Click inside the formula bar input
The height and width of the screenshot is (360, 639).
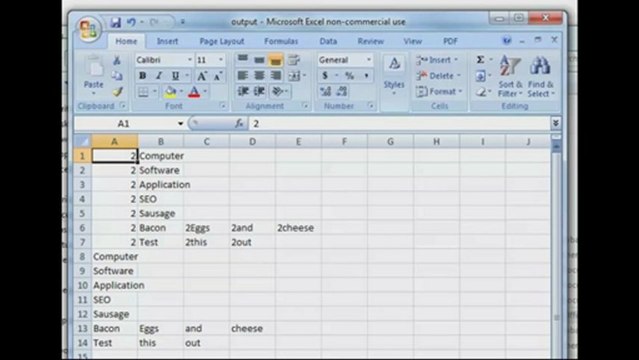point(399,124)
